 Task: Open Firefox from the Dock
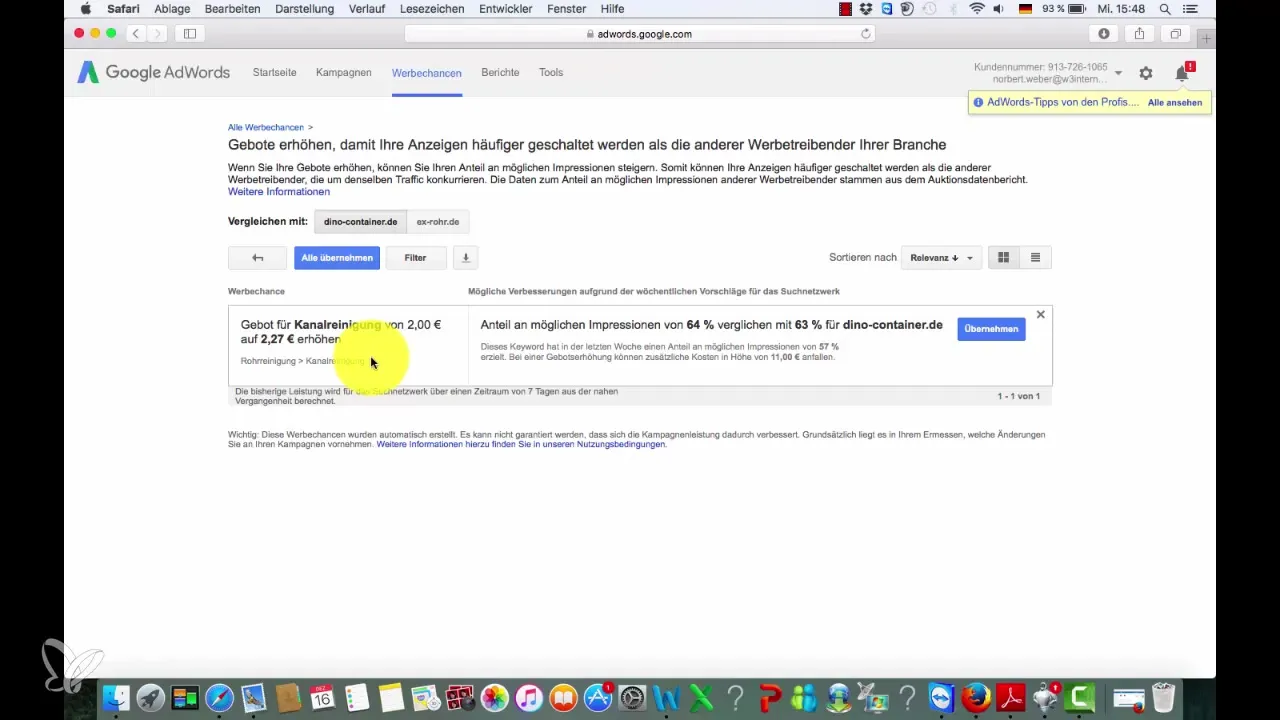[x=976, y=698]
